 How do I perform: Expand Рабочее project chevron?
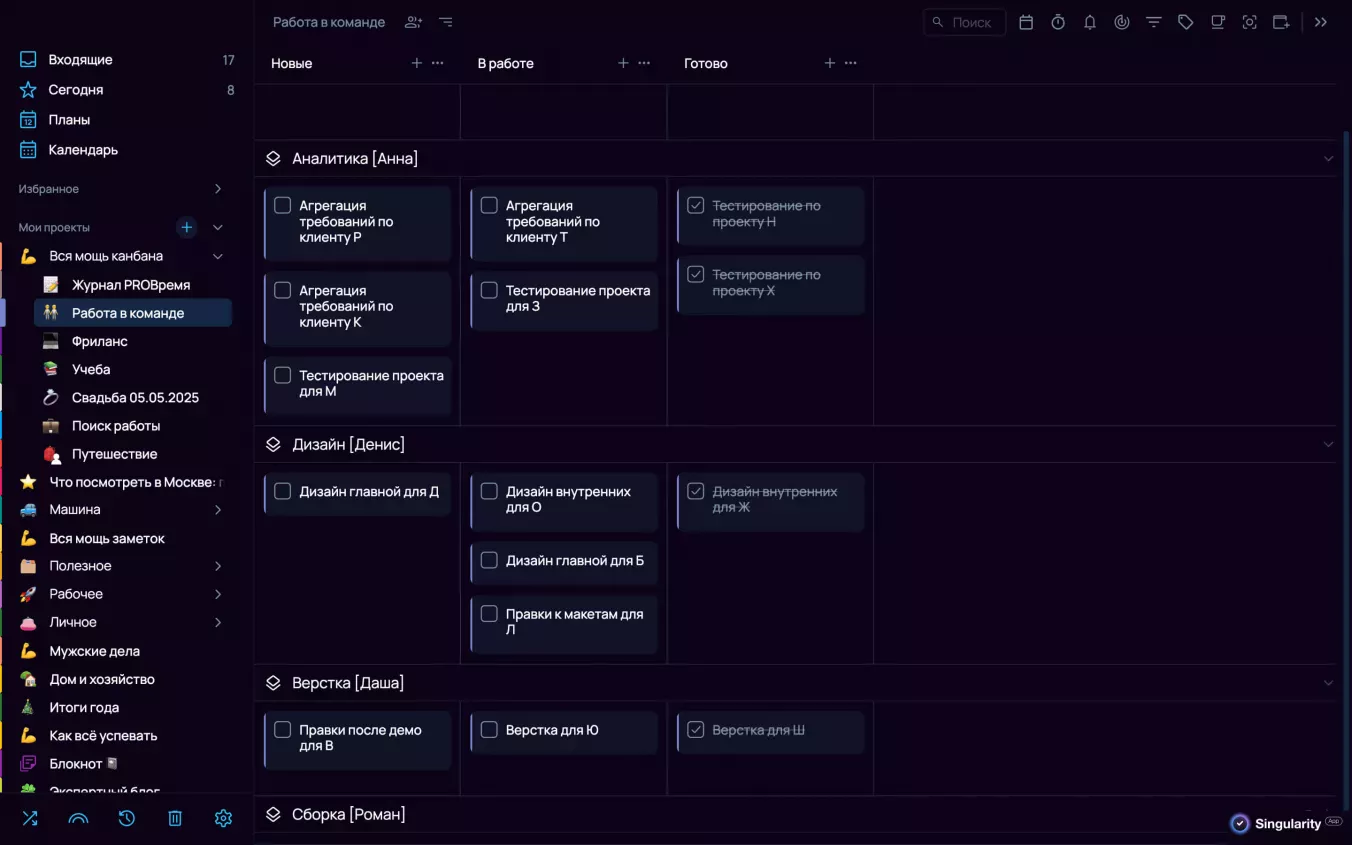click(x=218, y=594)
